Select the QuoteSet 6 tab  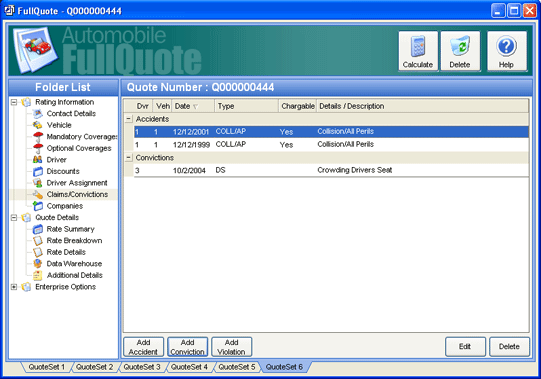tap(285, 367)
